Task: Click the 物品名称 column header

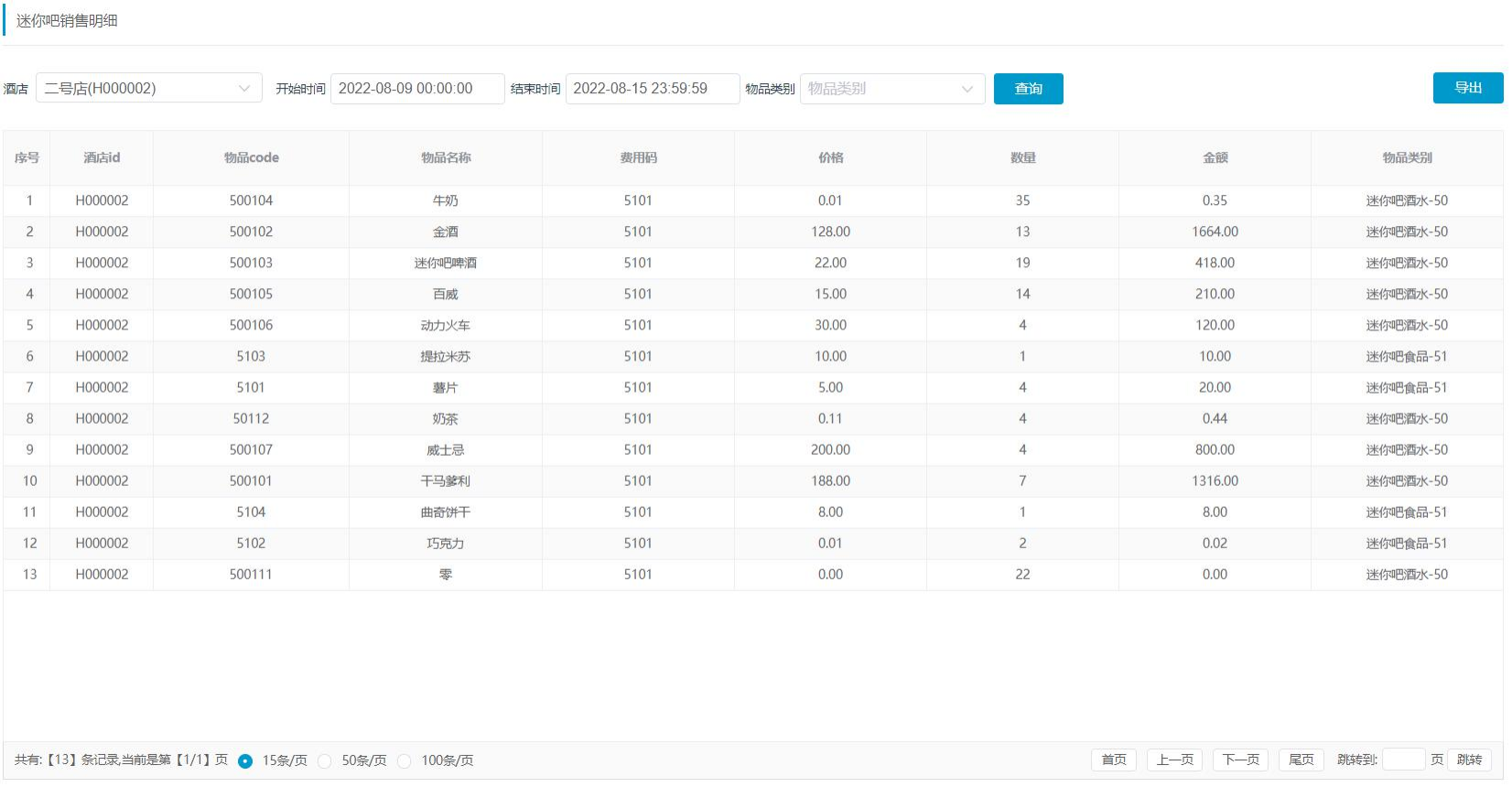Action: (446, 157)
